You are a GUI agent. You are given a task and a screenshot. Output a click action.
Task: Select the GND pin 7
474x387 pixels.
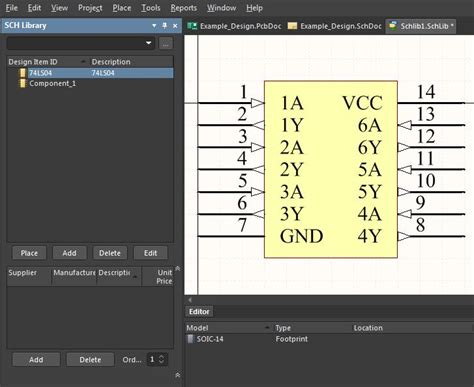pyautogui.click(x=231, y=236)
